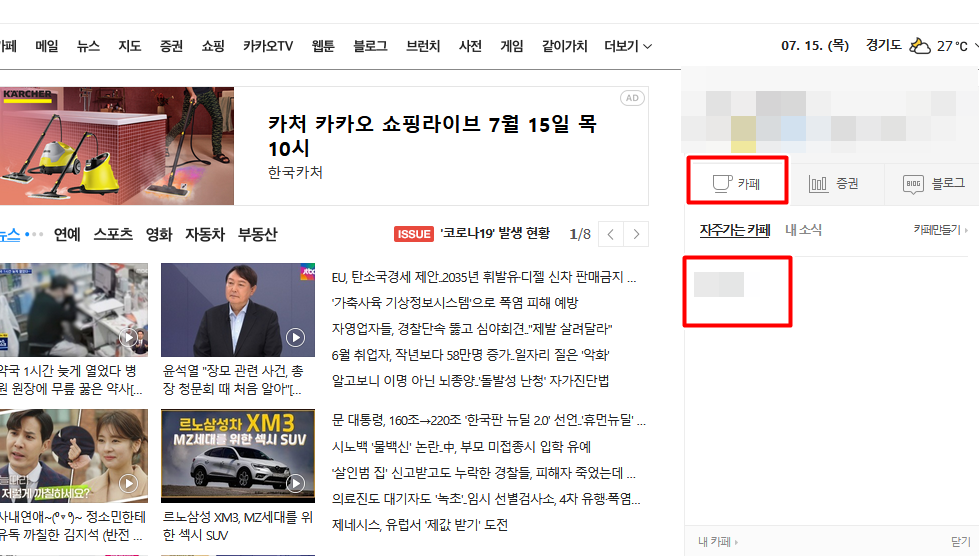The height and width of the screenshot is (556, 979).
Task: Play the 르노삼성 XM3 video
Action: coord(295,483)
